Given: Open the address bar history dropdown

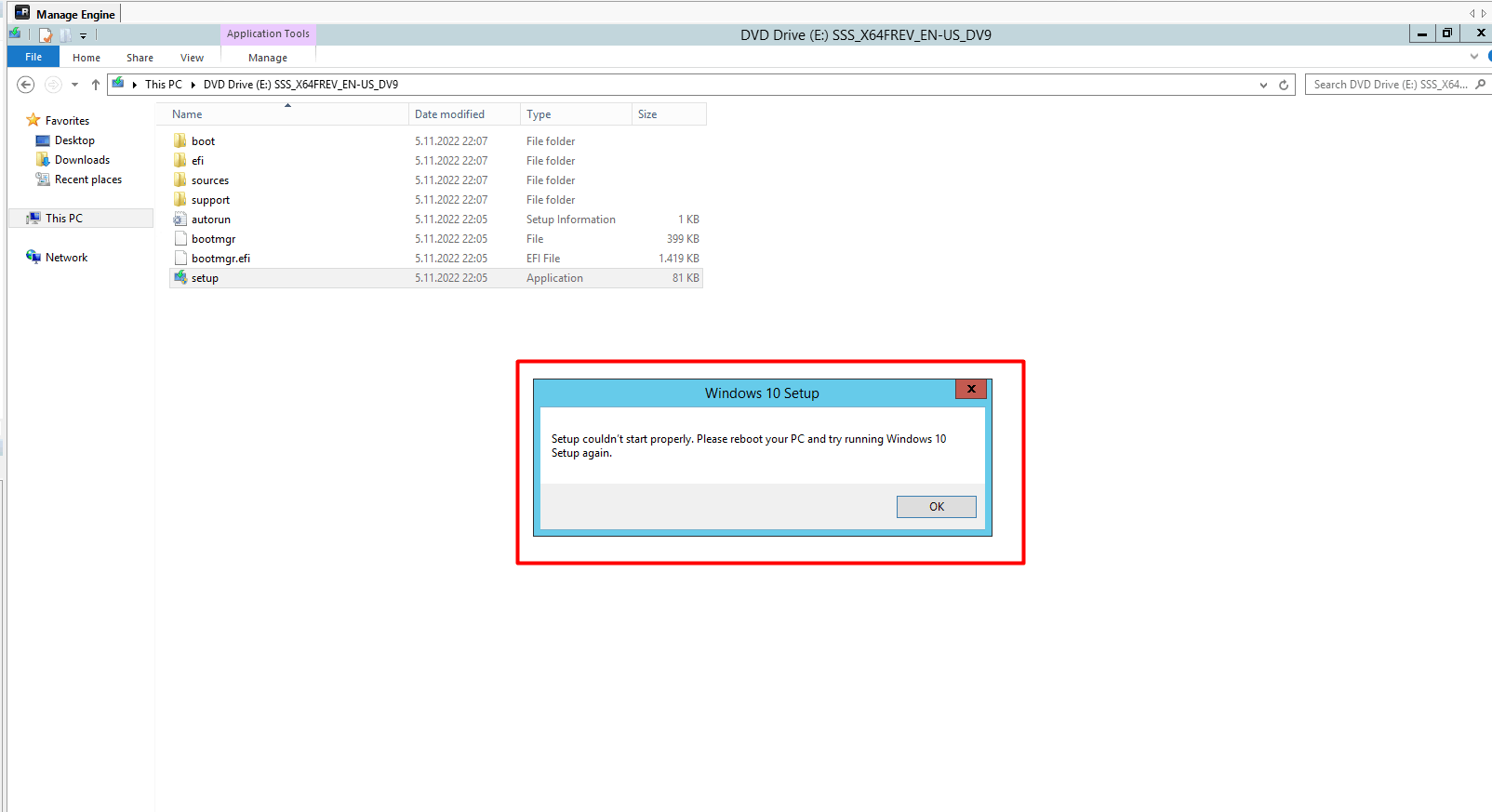Looking at the screenshot, I should pyautogui.click(x=1263, y=85).
